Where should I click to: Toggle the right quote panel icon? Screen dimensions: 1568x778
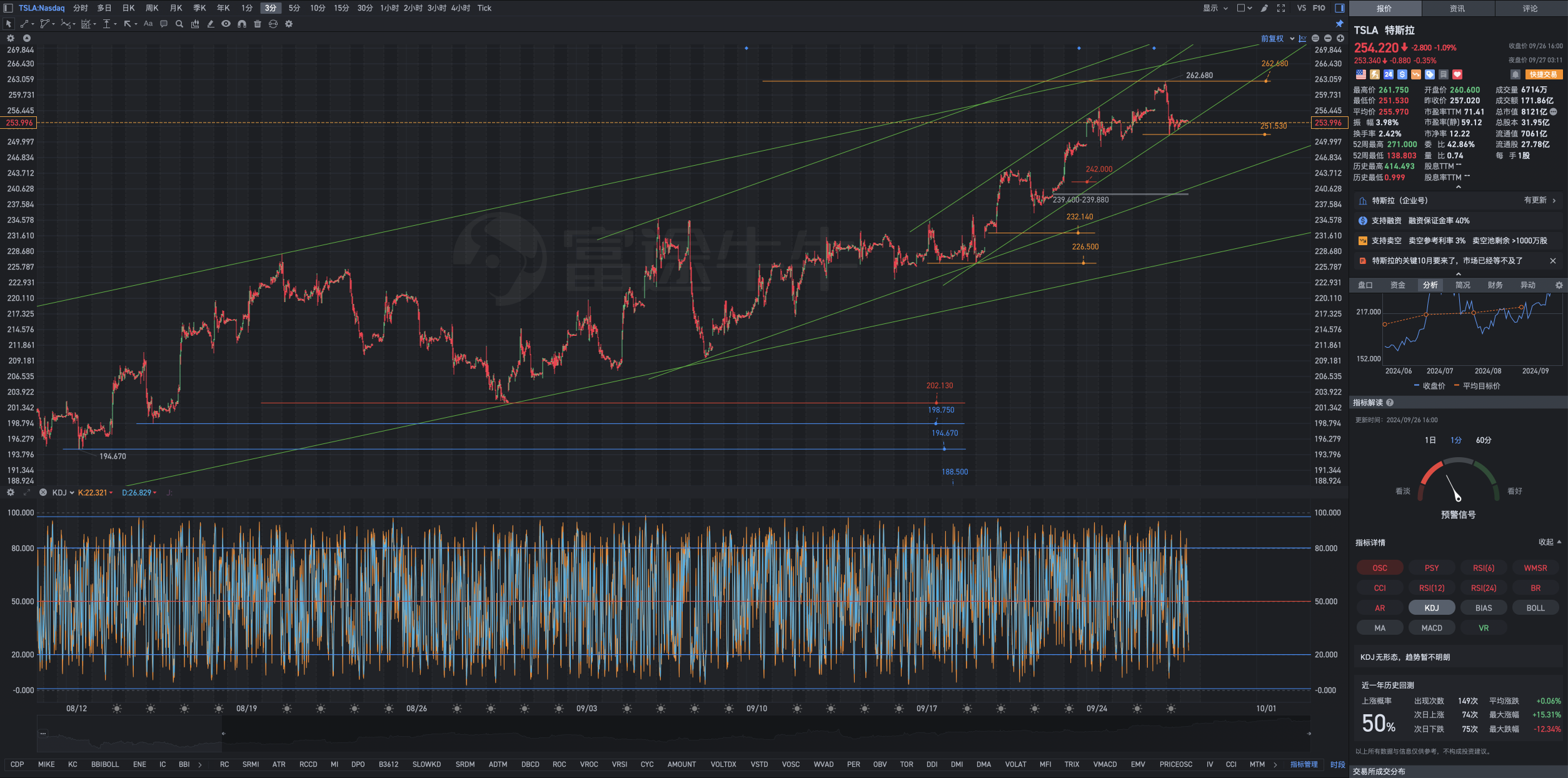point(1340,8)
